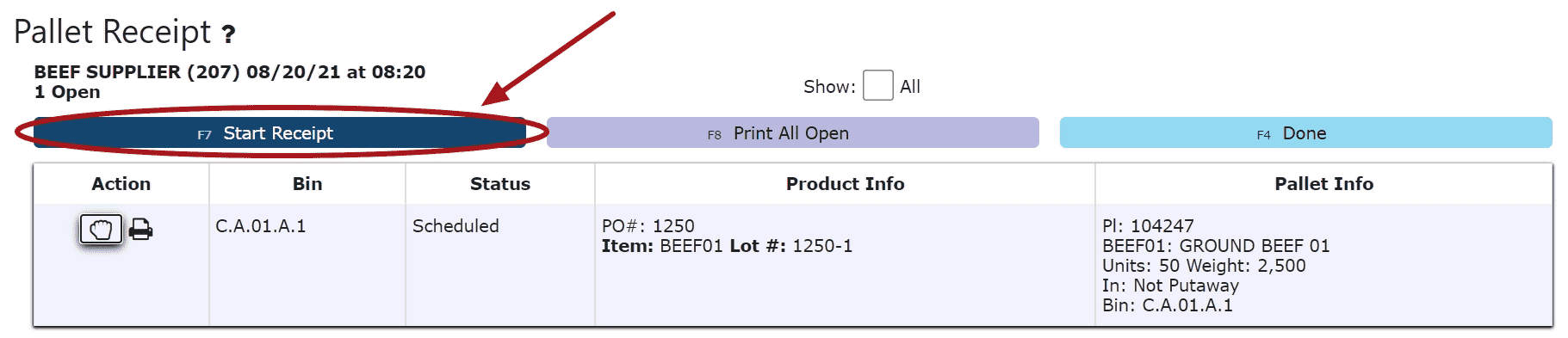Viewport: 1568px width, 338px height.
Task: Click Pl: 104247 pallet number
Action: click(x=1148, y=226)
